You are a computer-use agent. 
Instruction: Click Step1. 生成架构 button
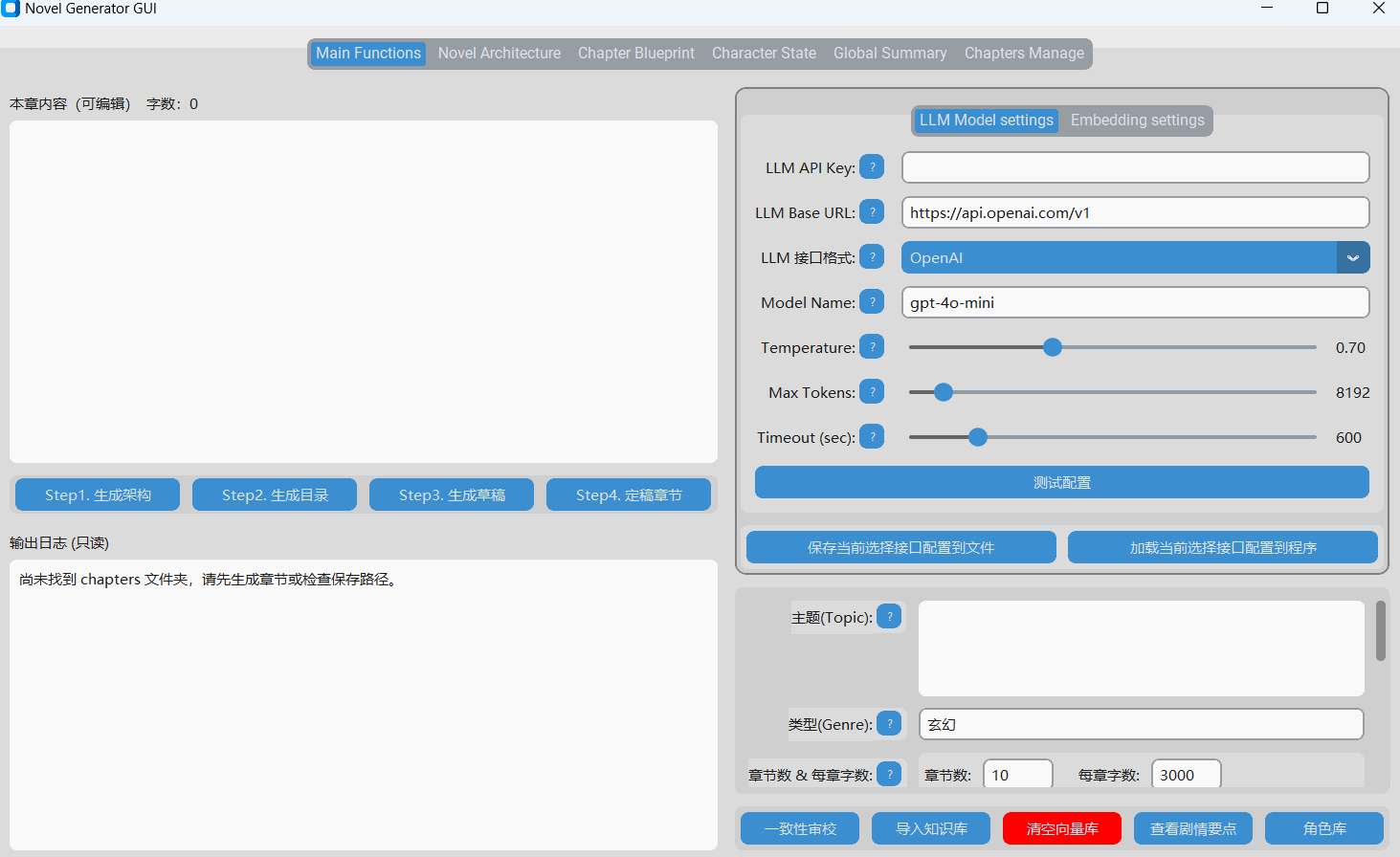[x=98, y=494]
